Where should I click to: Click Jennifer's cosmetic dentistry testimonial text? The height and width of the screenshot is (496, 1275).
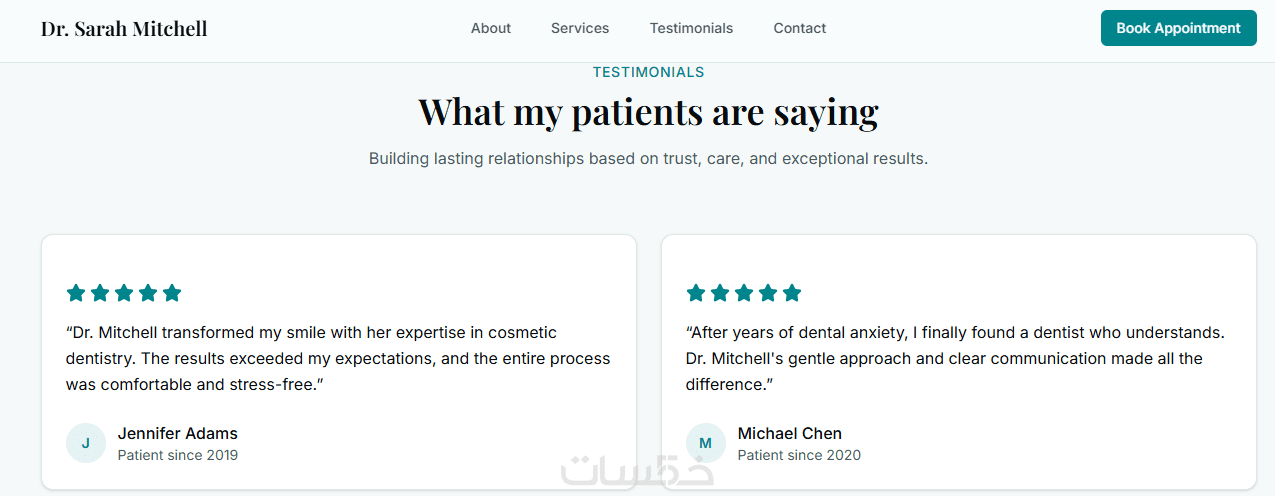pyautogui.click(x=338, y=358)
